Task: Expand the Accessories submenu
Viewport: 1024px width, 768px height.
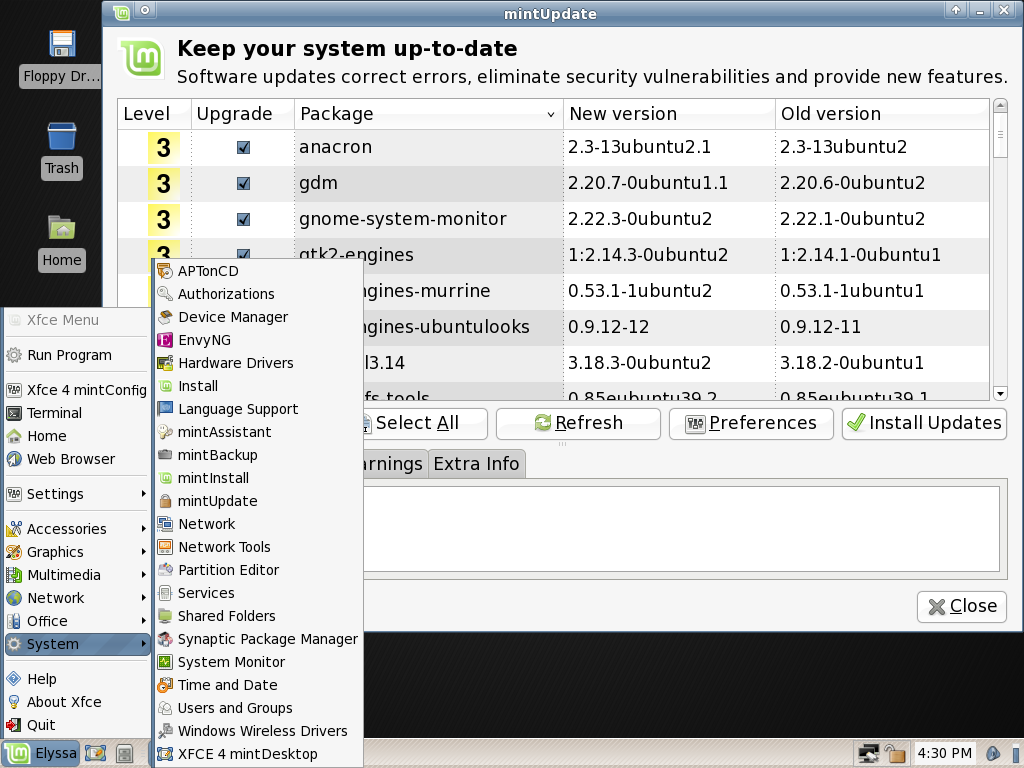Action: coord(77,529)
